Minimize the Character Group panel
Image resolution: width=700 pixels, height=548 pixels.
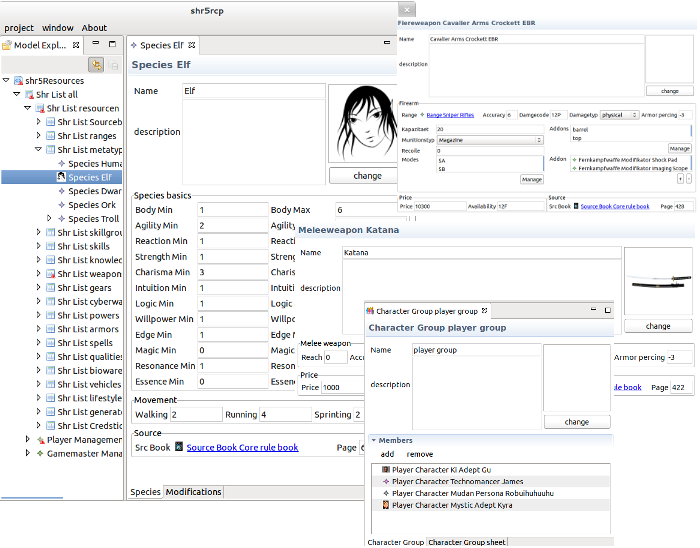coord(593,309)
